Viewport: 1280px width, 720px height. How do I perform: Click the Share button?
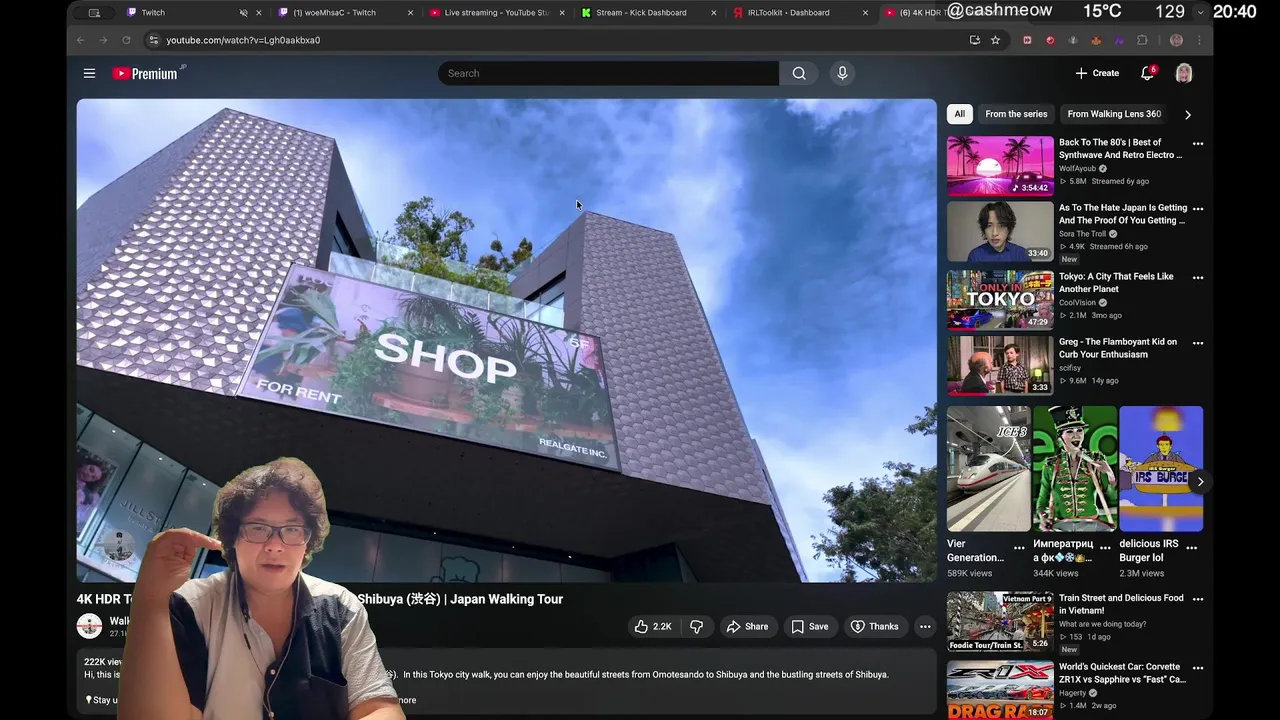tap(747, 626)
